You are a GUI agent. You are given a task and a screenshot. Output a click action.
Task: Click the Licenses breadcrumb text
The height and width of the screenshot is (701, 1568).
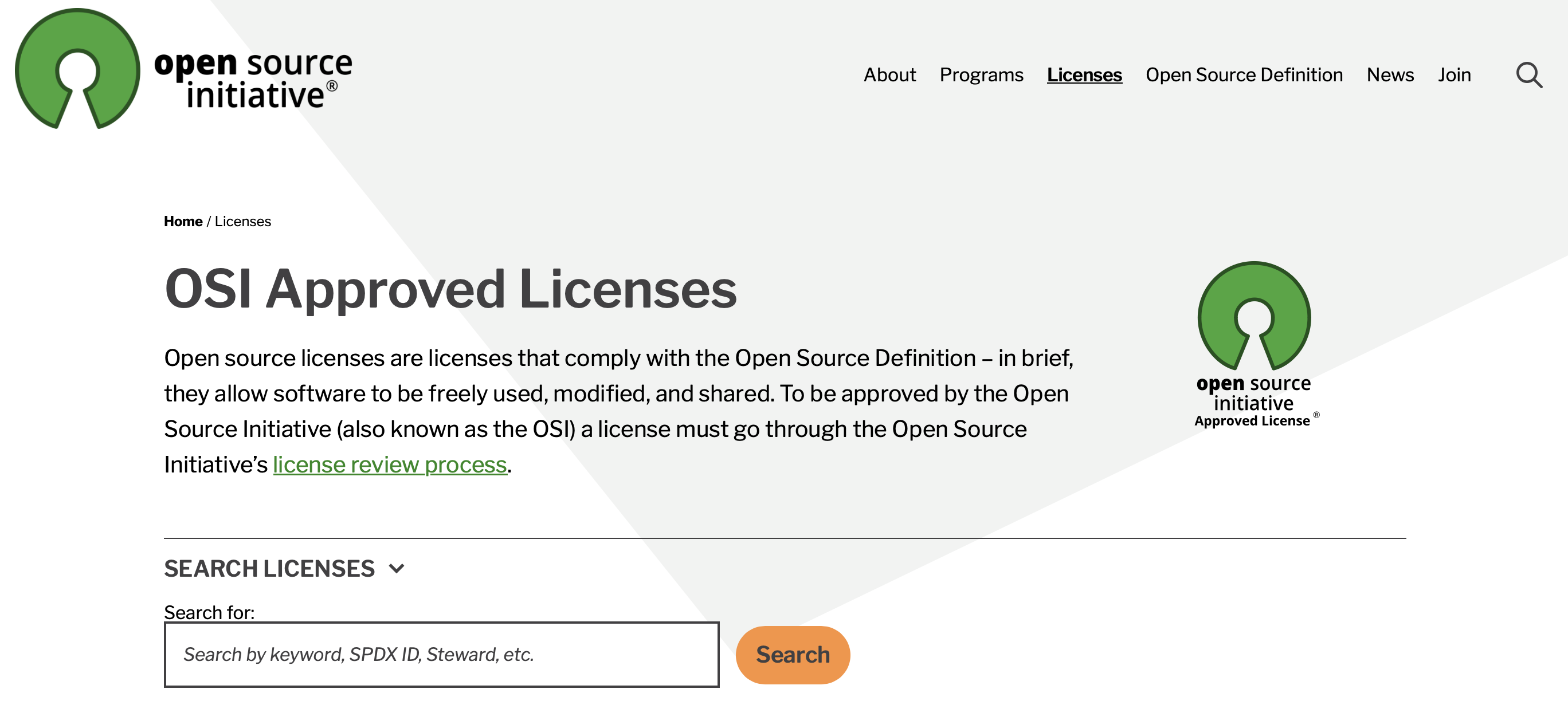click(x=243, y=222)
